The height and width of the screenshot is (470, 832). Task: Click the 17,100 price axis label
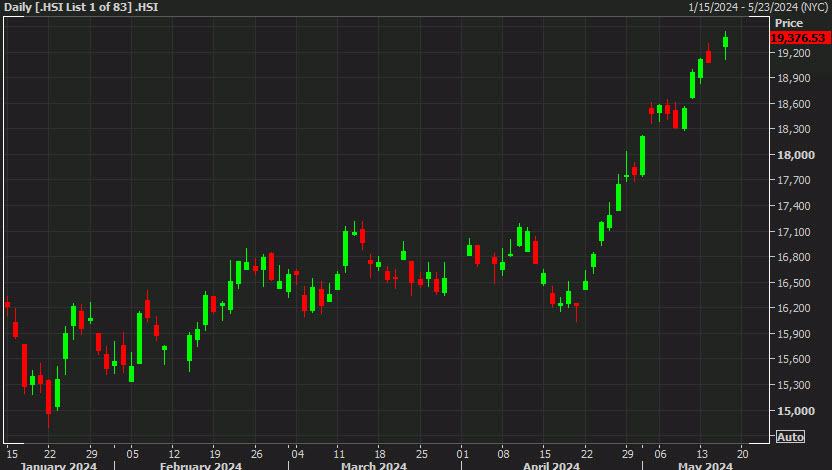click(x=794, y=232)
